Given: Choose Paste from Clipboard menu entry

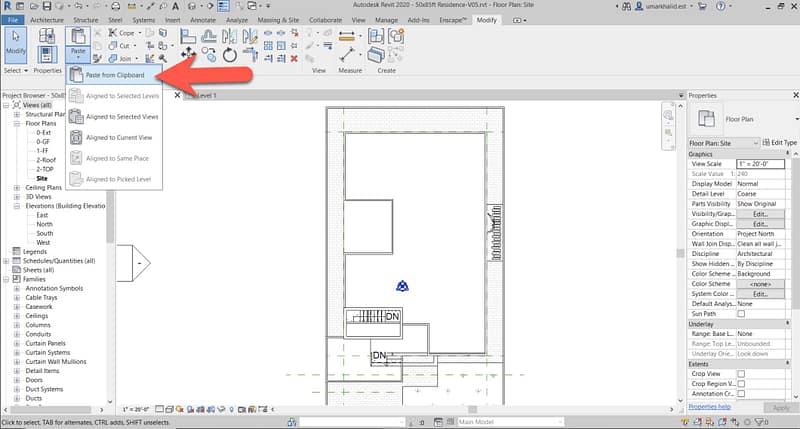Looking at the screenshot, I should pyautogui.click(x=114, y=75).
